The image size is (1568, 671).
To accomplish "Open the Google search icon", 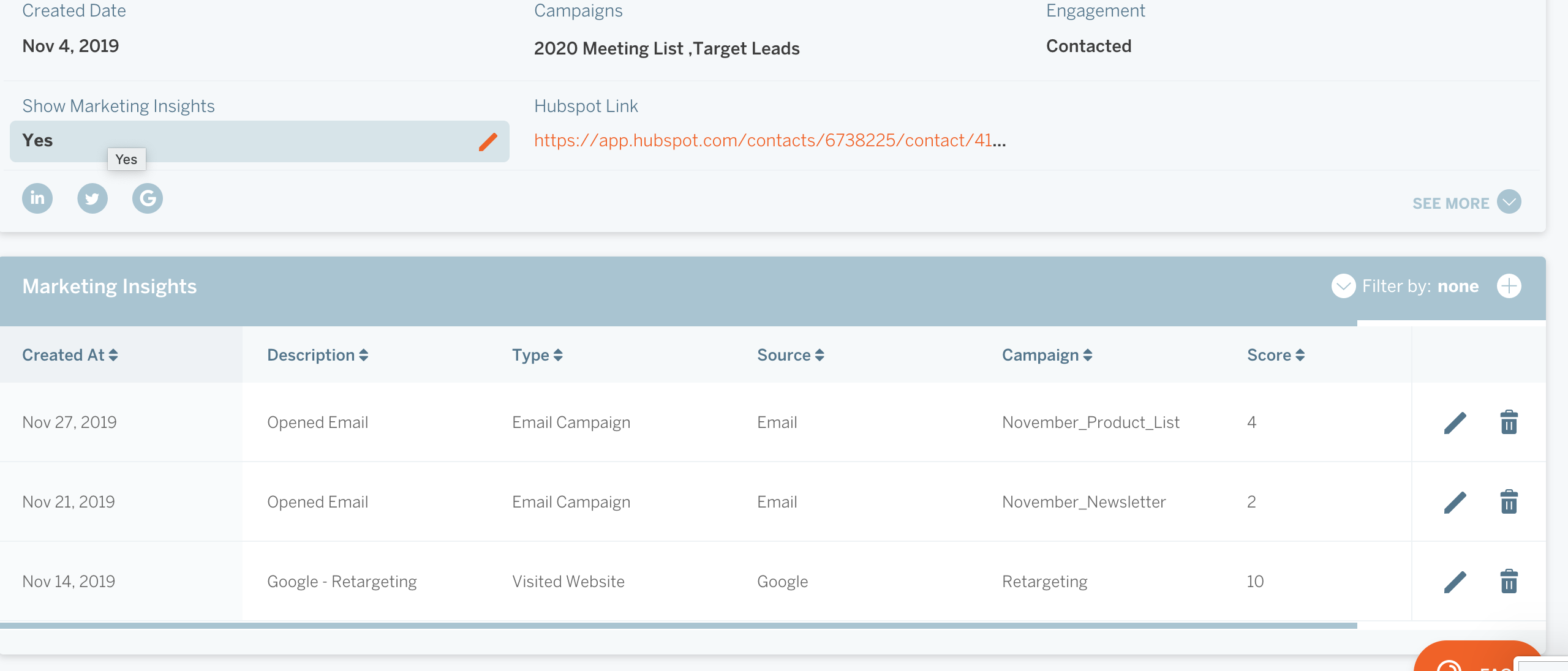I will pyautogui.click(x=147, y=198).
